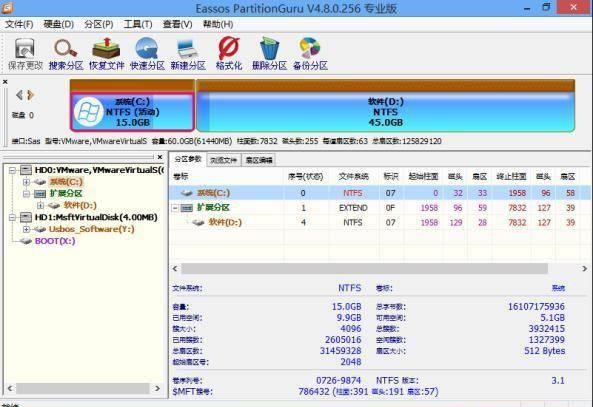Collapse 扩展分区 row in the partition table
Viewport: 593px width, 407px height.
tap(175, 208)
